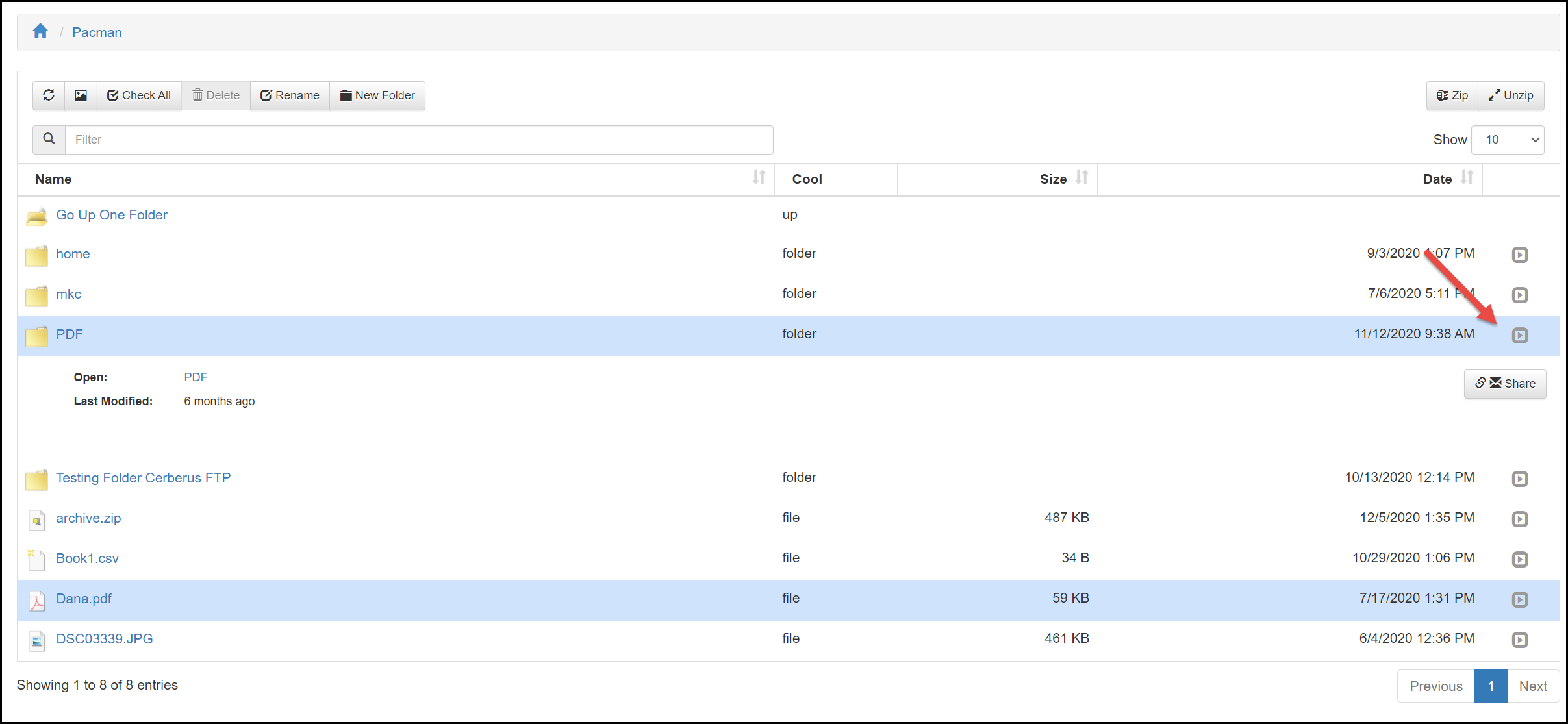Click the Zip button

pos(1452,95)
